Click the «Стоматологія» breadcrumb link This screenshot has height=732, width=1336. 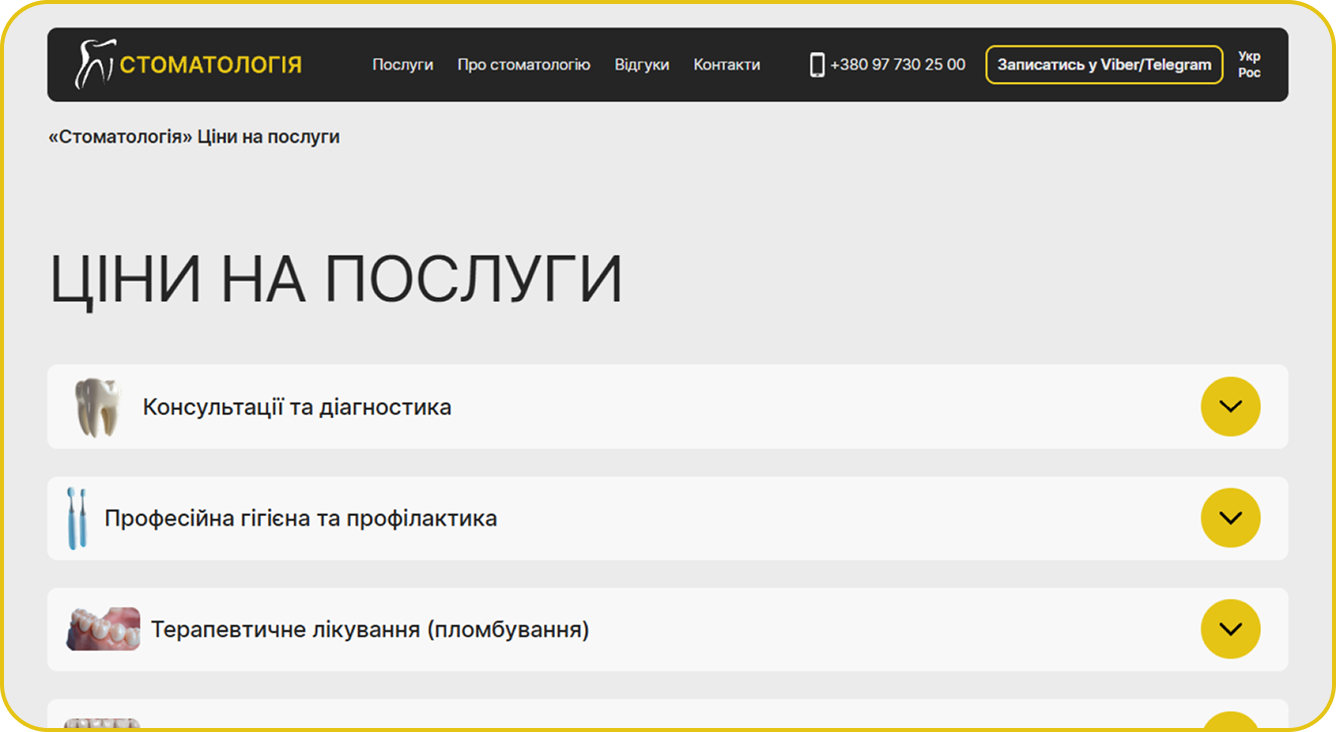tap(120, 137)
